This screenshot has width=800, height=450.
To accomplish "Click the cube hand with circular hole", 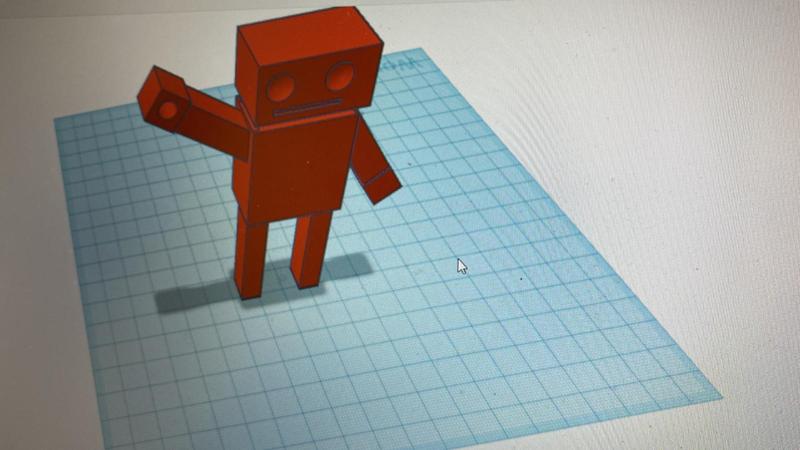I will pos(163,99).
